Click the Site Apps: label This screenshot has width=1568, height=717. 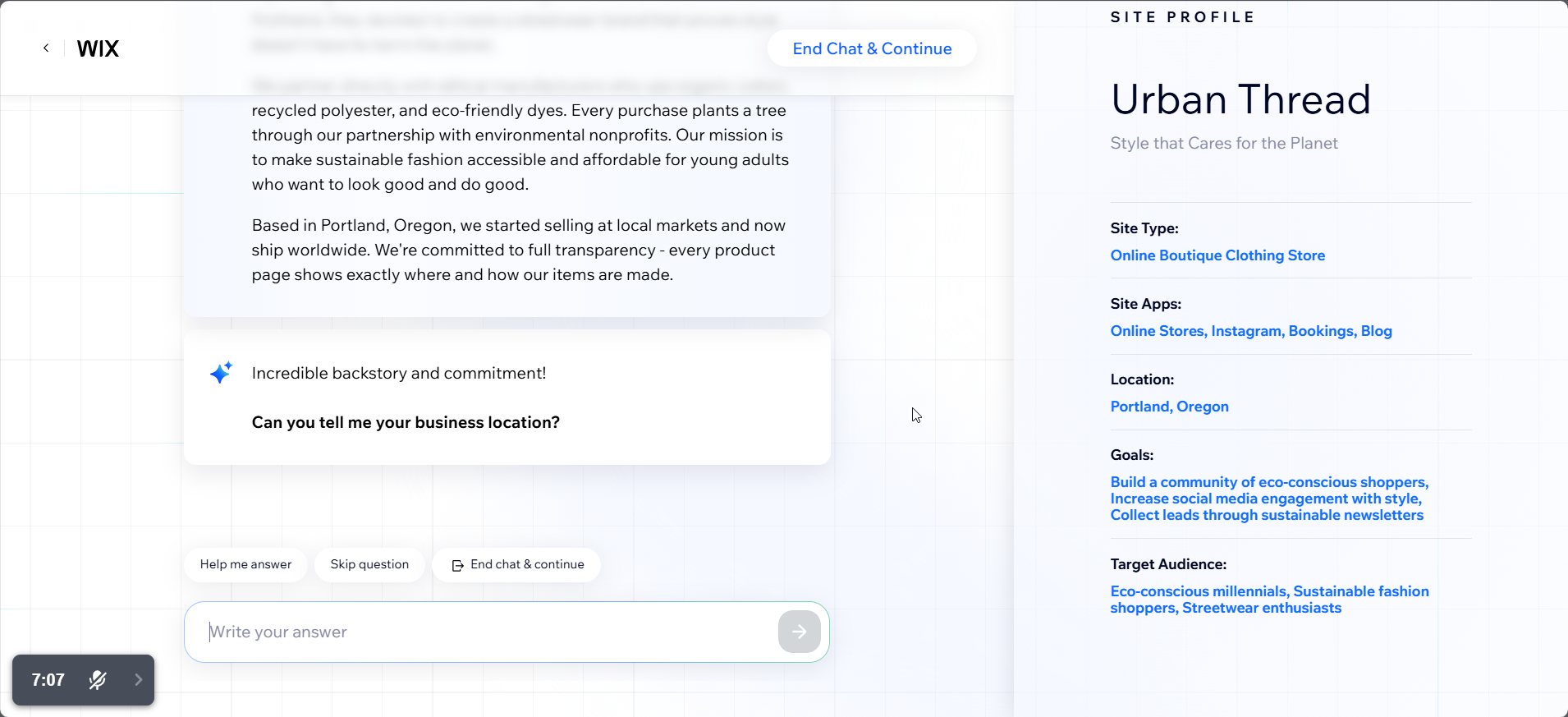coord(1146,304)
